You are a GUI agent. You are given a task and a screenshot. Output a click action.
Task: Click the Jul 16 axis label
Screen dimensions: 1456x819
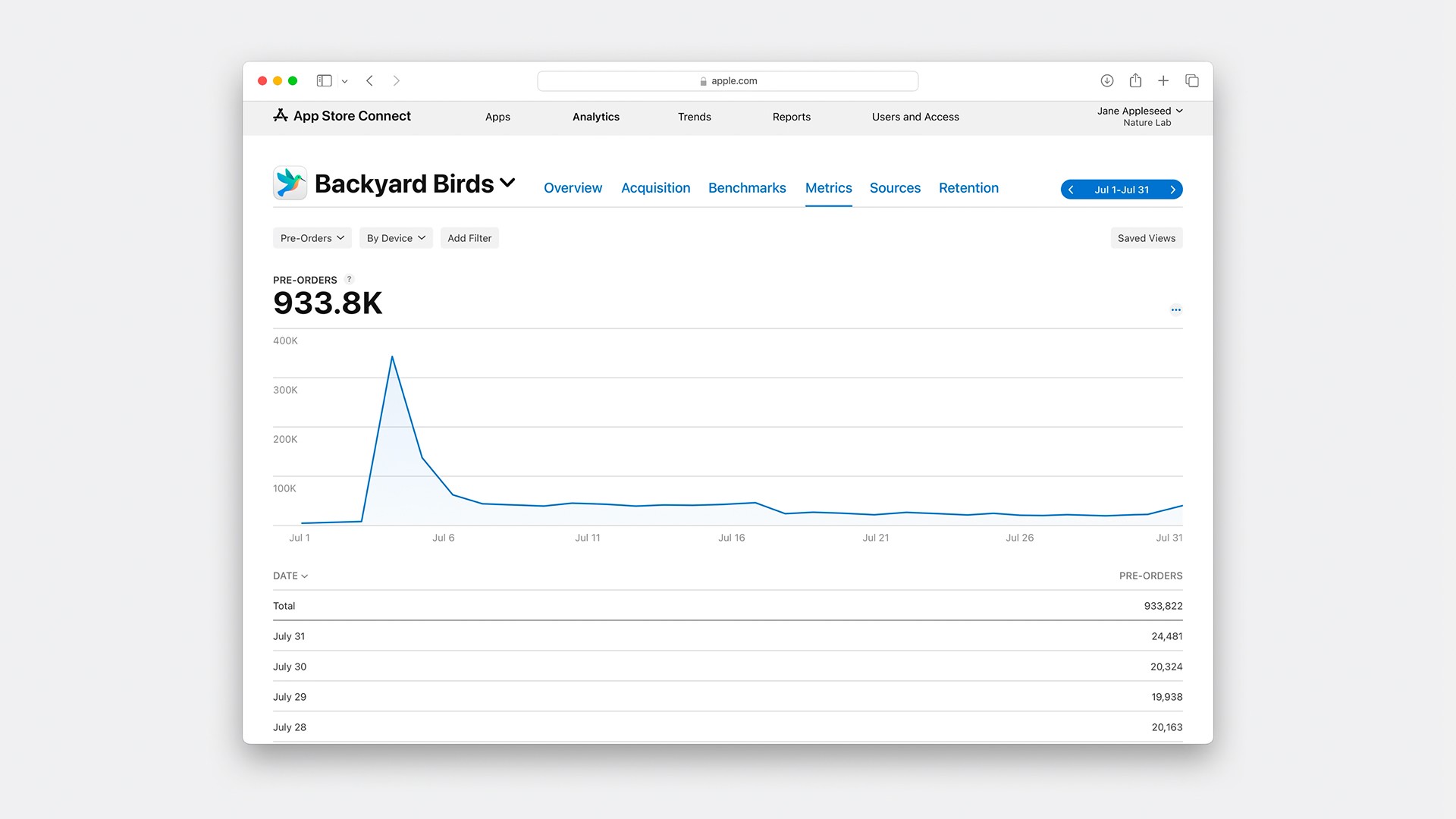click(x=732, y=538)
